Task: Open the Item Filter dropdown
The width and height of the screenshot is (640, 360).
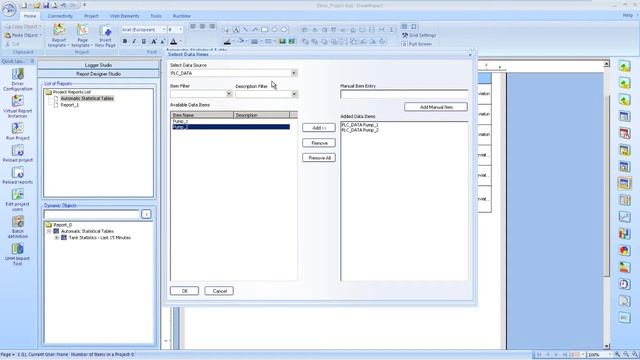Action: pos(229,94)
